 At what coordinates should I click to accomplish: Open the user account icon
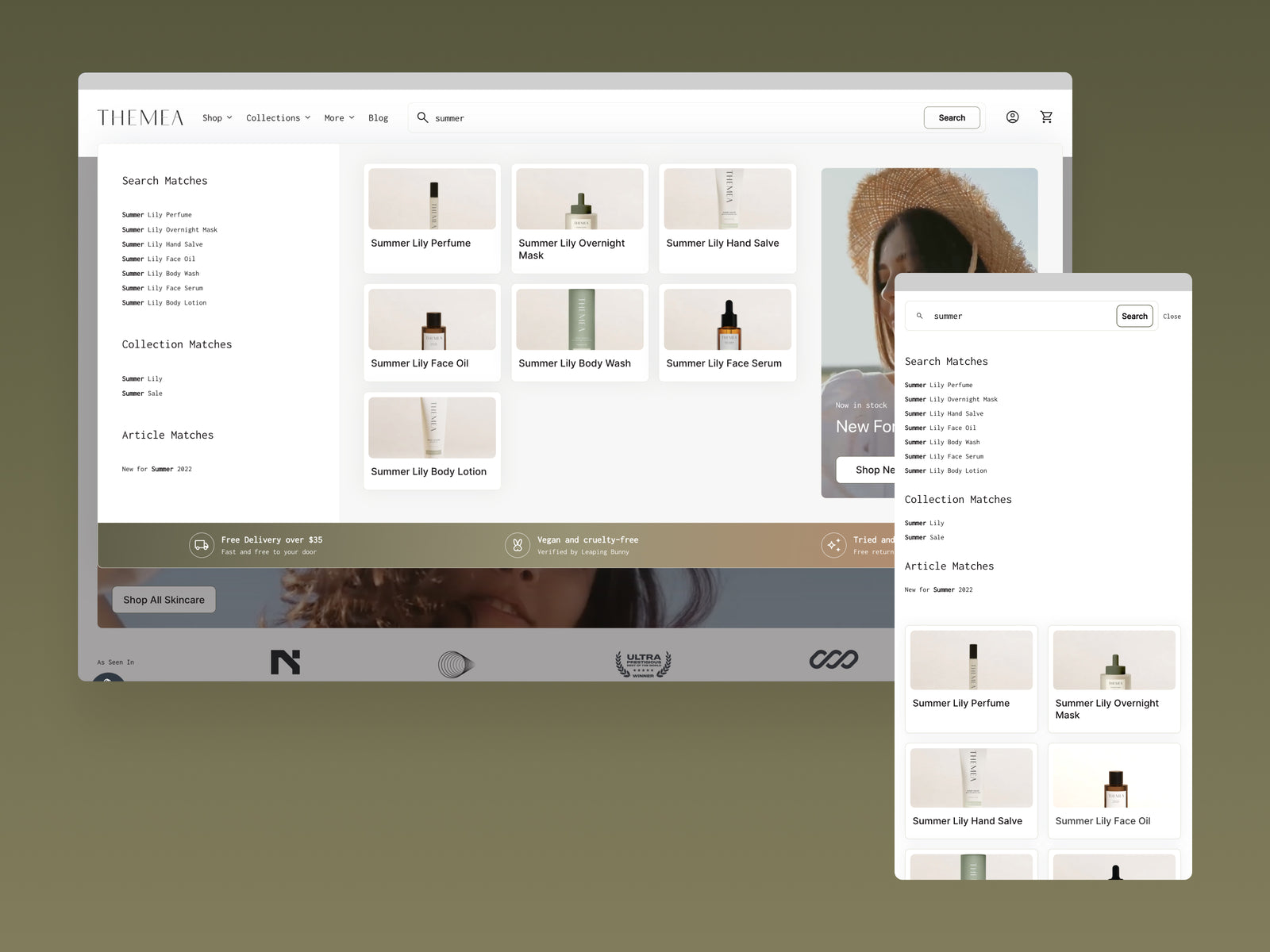click(1012, 117)
